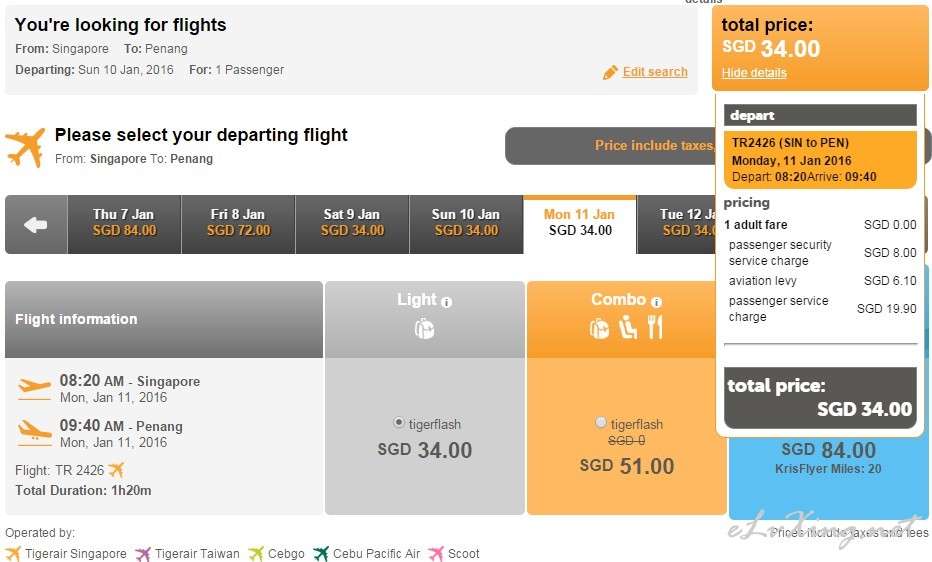Click the Combo fare meal icon
The height and width of the screenshot is (562, 932).
(x=654, y=327)
